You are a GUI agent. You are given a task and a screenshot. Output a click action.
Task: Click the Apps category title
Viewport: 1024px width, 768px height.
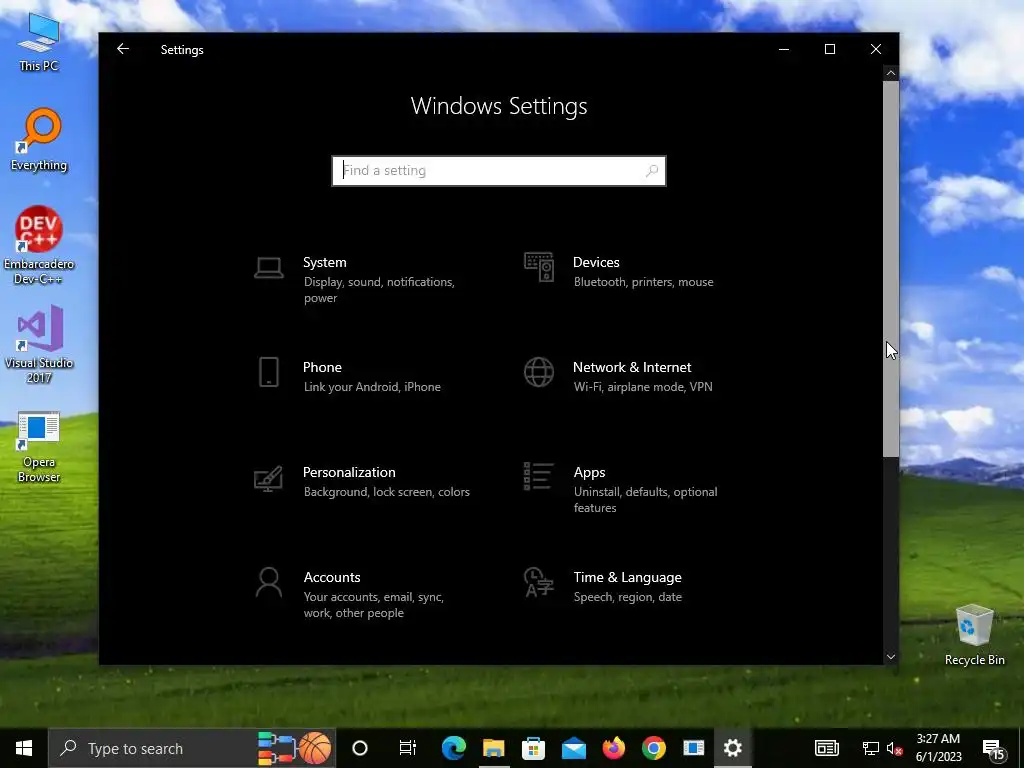click(x=590, y=472)
